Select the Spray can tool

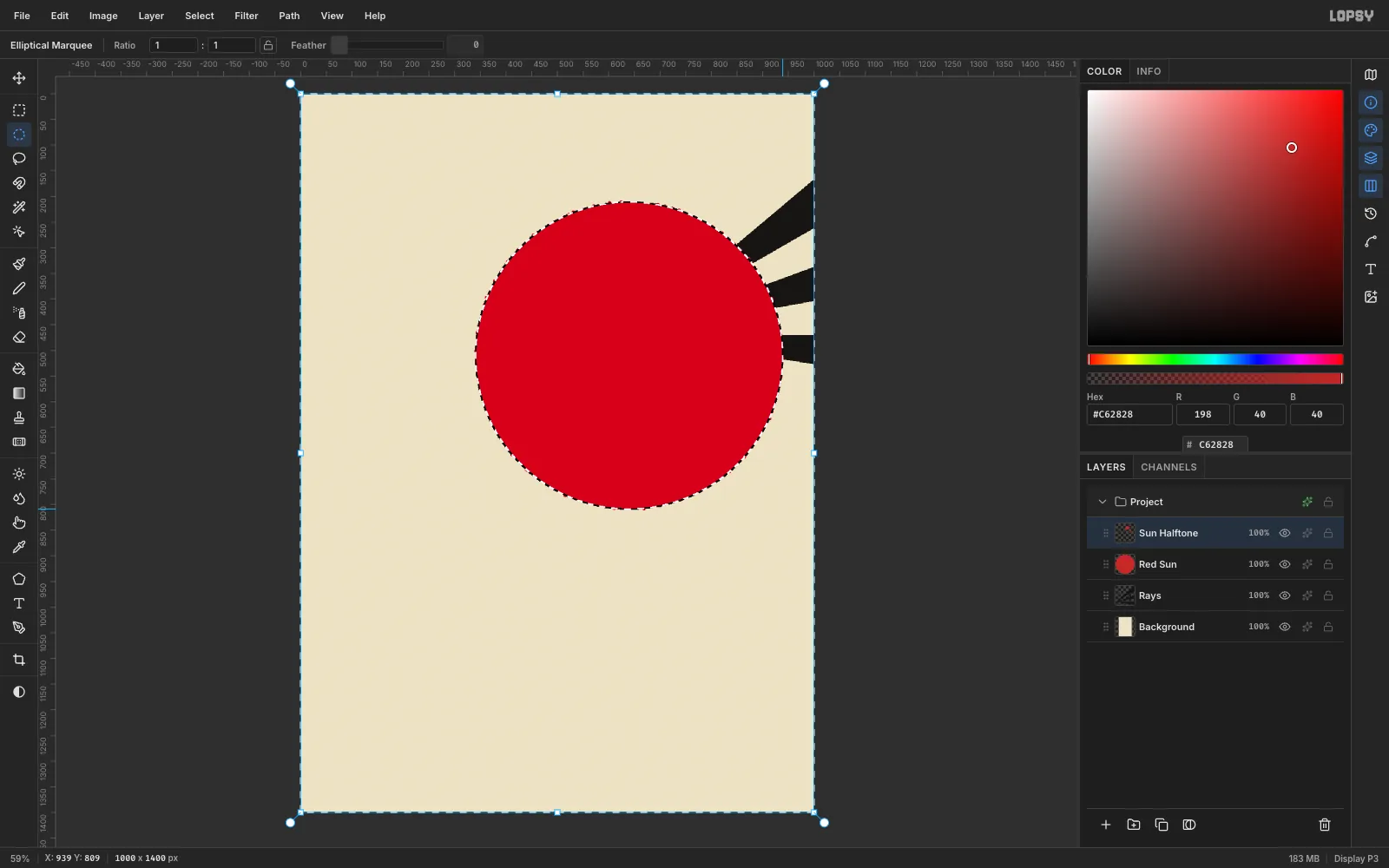click(19, 312)
